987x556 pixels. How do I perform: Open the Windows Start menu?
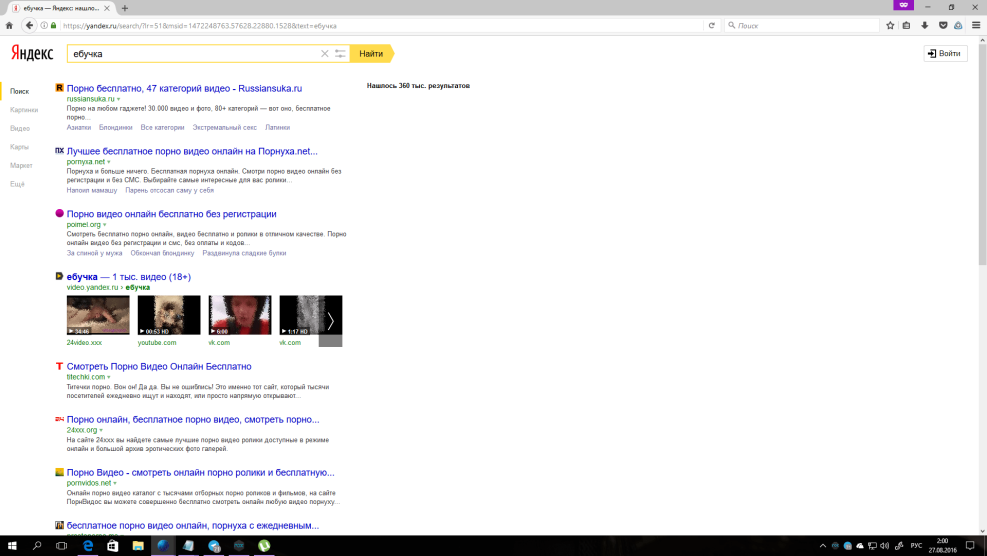tap(12, 546)
